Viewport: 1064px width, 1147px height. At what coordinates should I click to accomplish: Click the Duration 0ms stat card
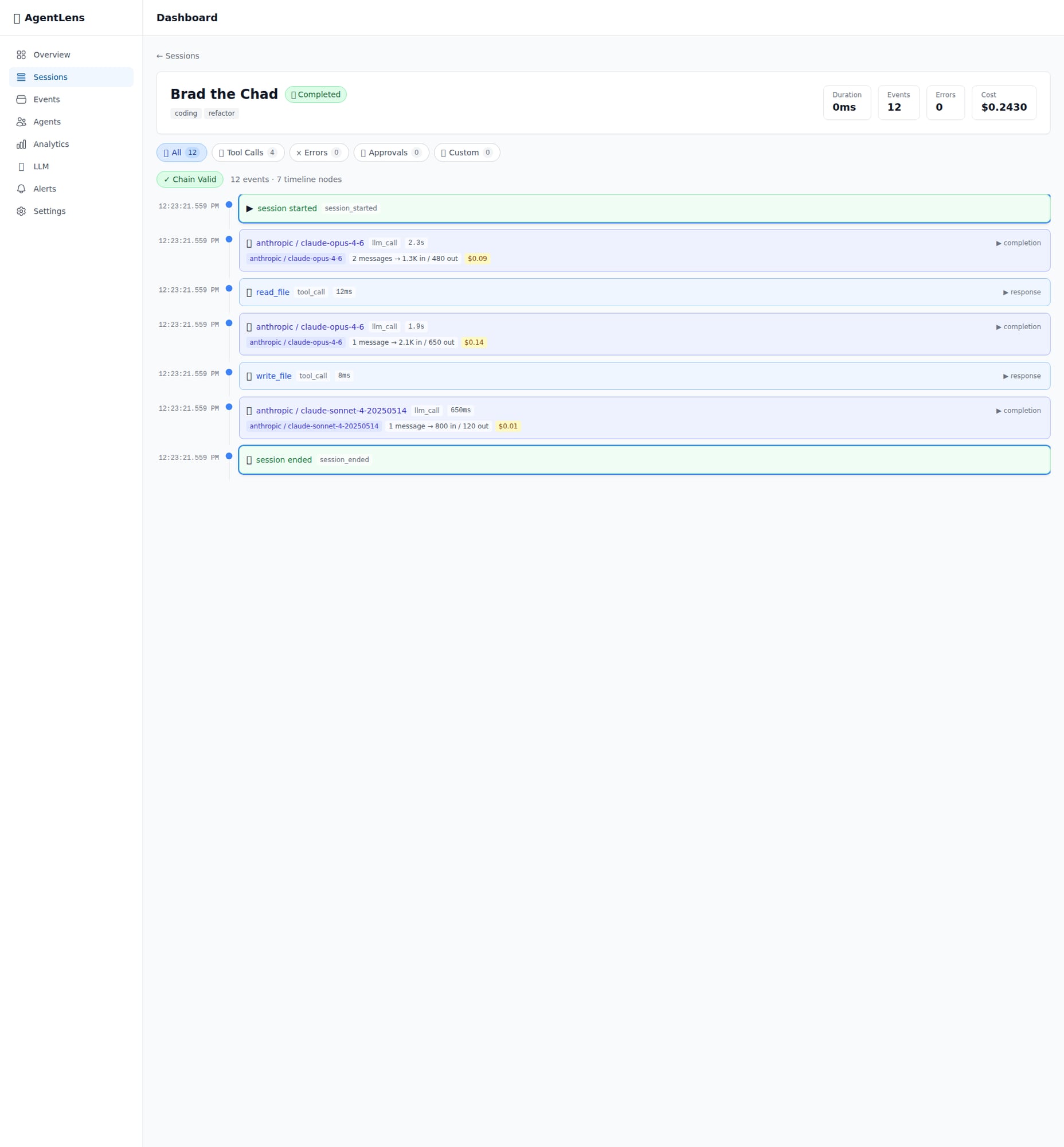[847, 103]
